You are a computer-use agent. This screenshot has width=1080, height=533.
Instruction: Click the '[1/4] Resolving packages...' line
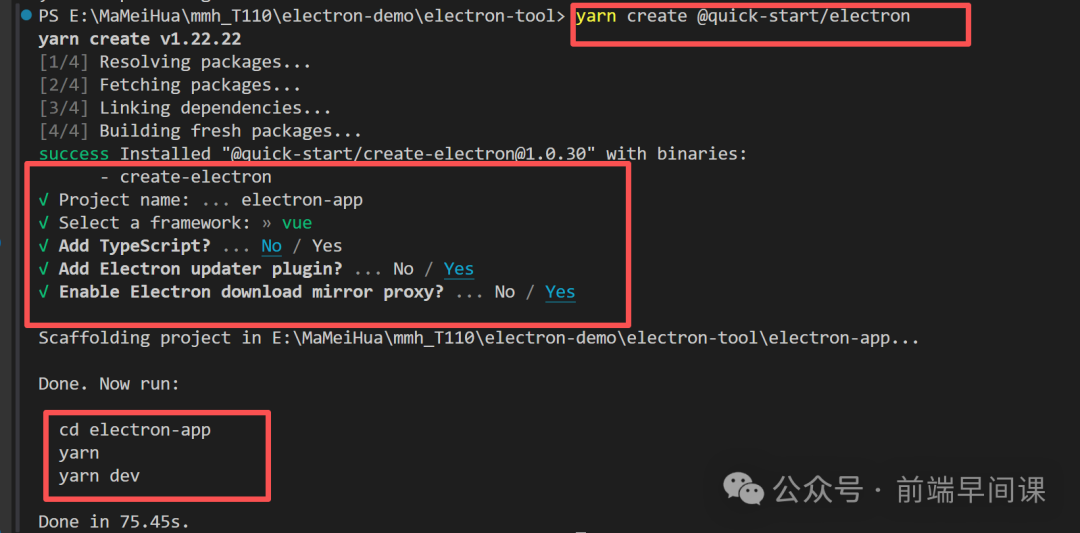[x=175, y=62]
